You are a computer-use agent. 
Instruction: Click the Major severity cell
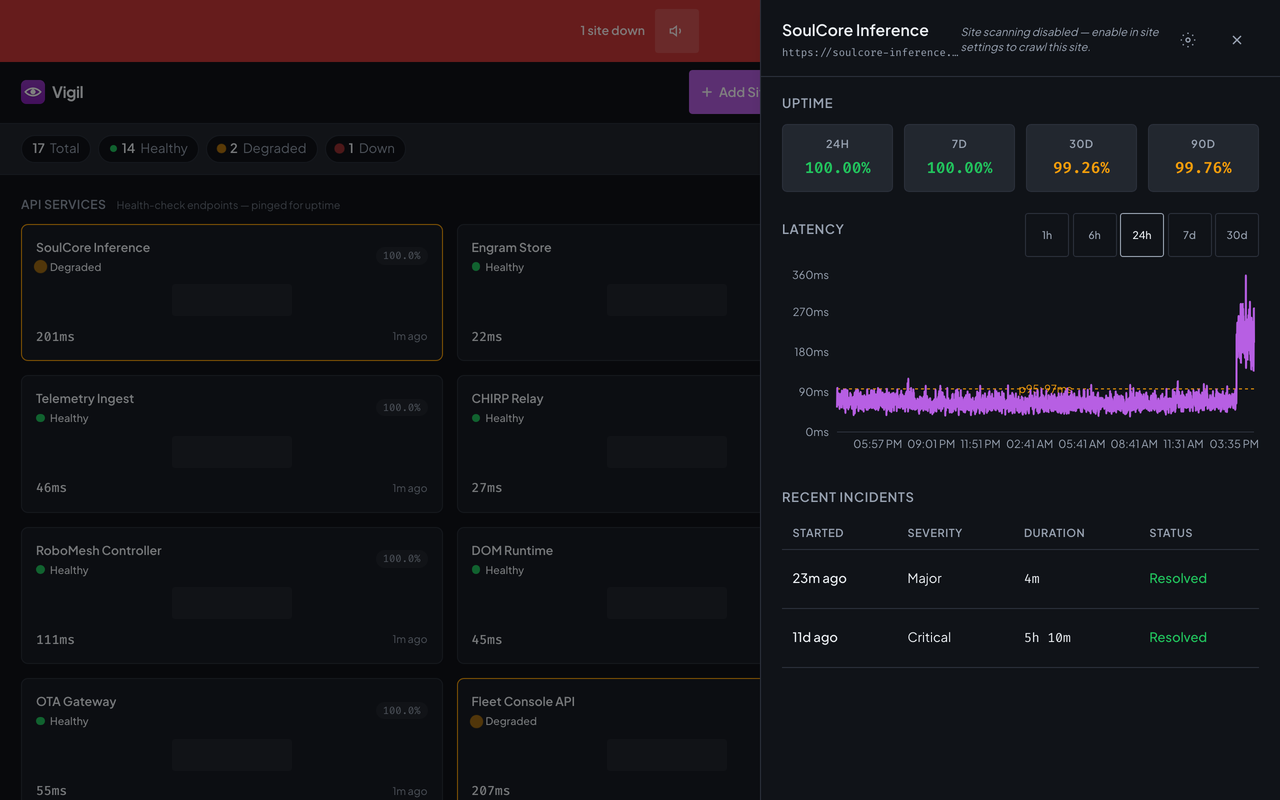pyautogui.click(x=925, y=579)
